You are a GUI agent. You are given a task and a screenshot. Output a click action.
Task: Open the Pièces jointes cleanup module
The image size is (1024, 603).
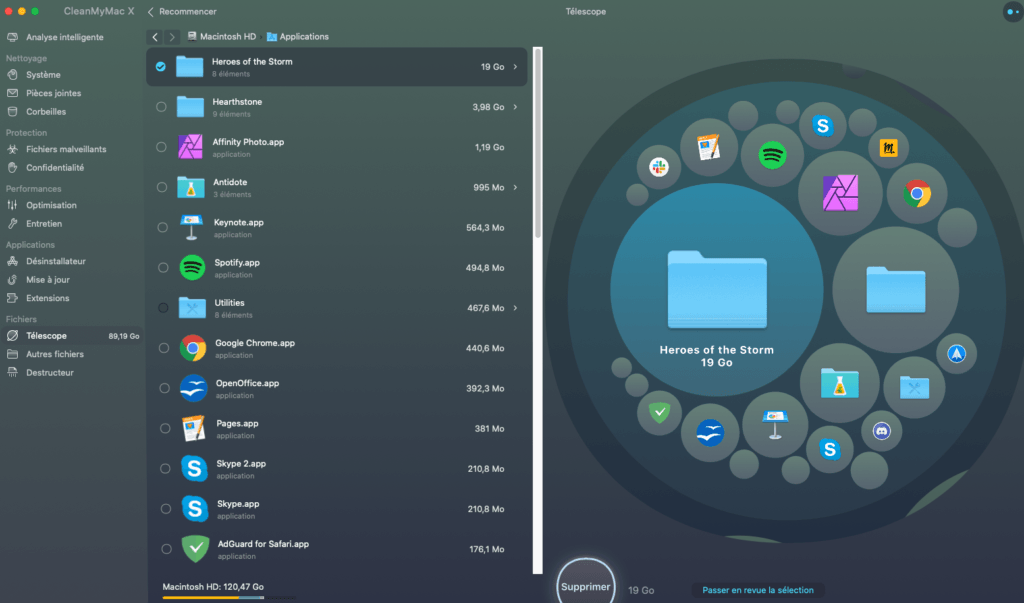click(54, 93)
